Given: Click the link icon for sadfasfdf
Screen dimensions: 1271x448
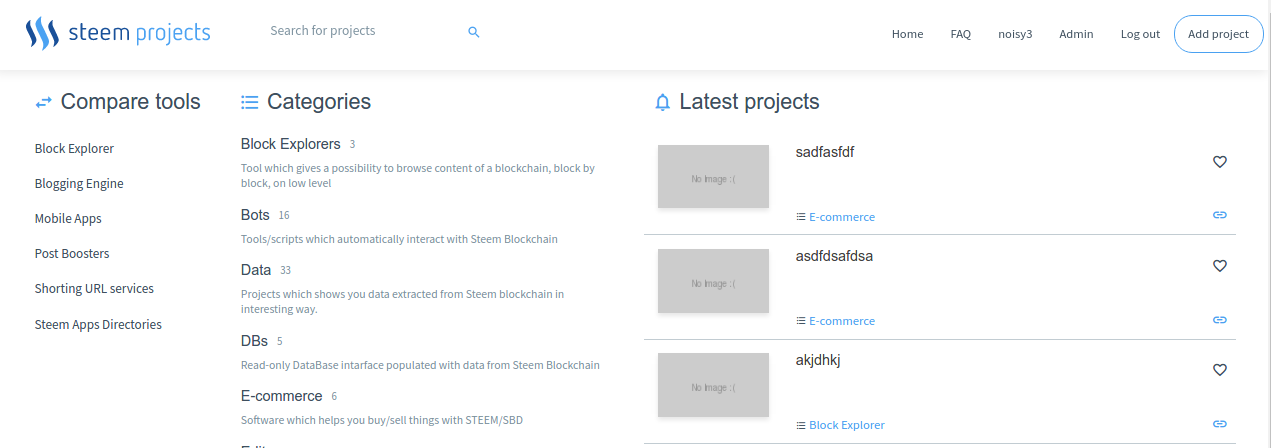Looking at the screenshot, I should point(1219,215).
